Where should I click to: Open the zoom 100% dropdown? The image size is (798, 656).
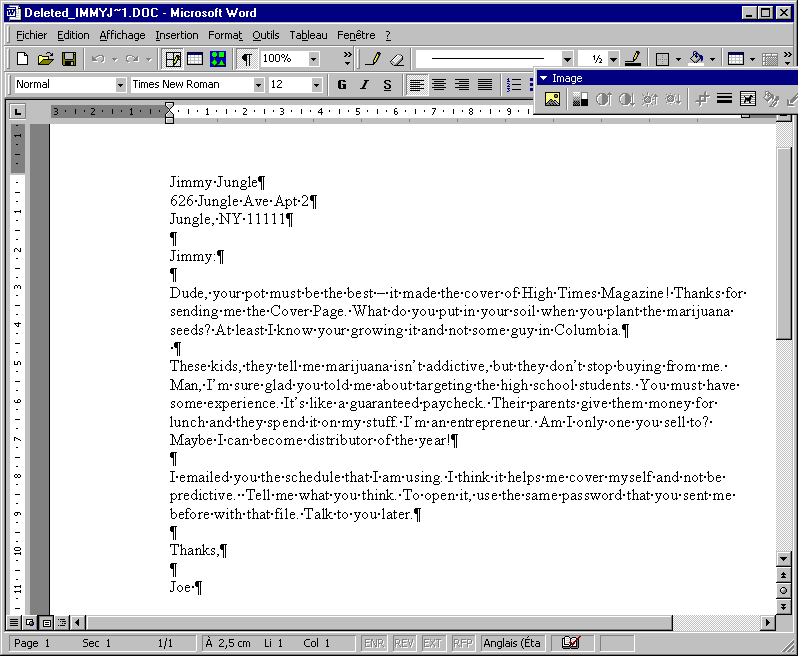click(313, 59)
